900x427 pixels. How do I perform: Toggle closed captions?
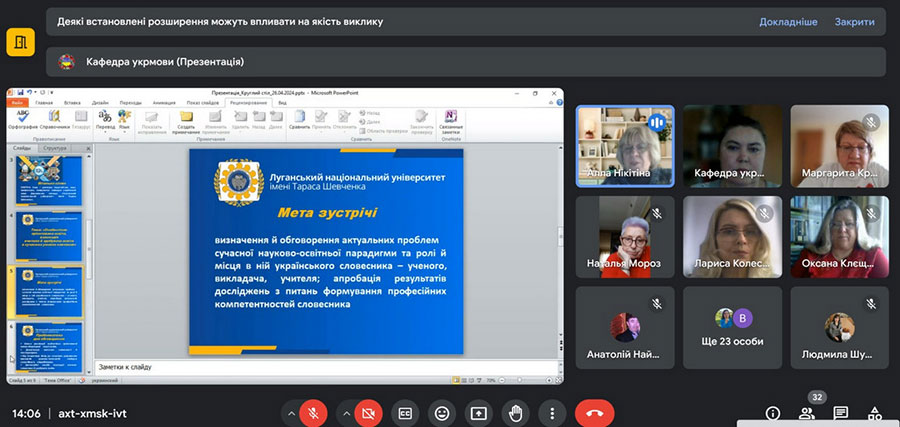coord(405,413)
